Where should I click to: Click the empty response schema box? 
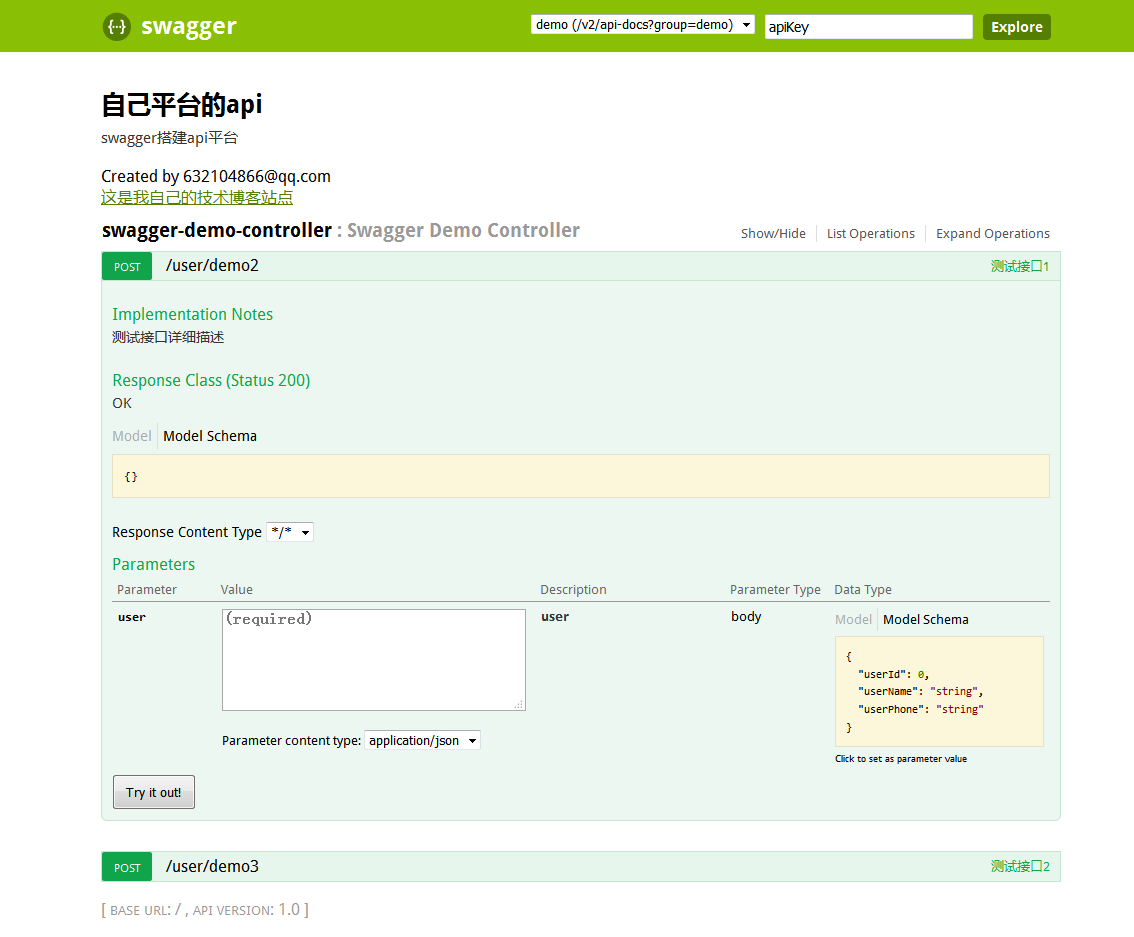point(581,476)
